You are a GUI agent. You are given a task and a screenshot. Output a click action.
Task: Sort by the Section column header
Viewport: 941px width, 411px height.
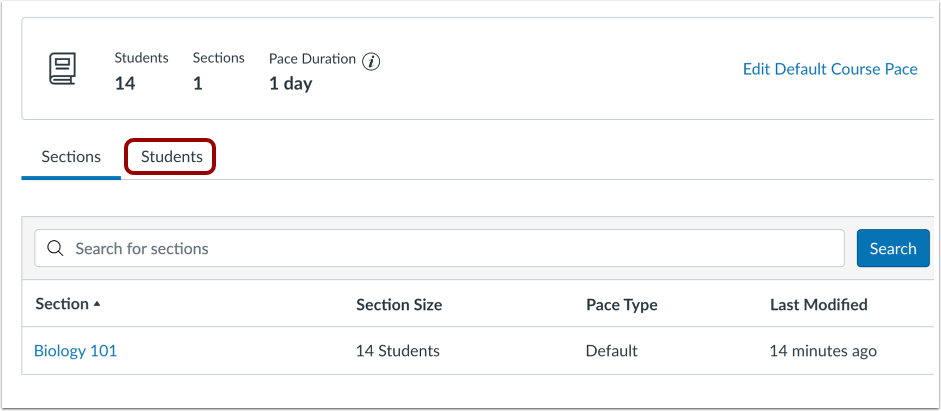pos(61,304)
